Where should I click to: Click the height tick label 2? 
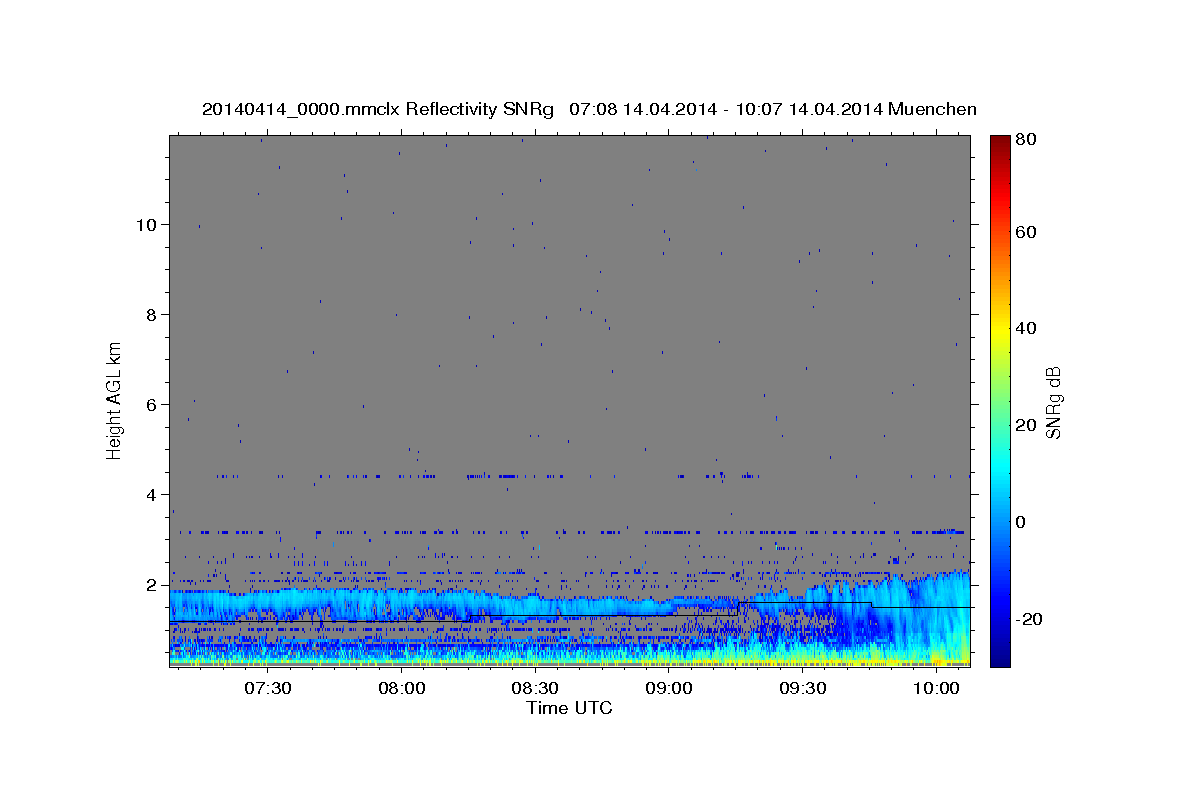click(x=150, y=584)
